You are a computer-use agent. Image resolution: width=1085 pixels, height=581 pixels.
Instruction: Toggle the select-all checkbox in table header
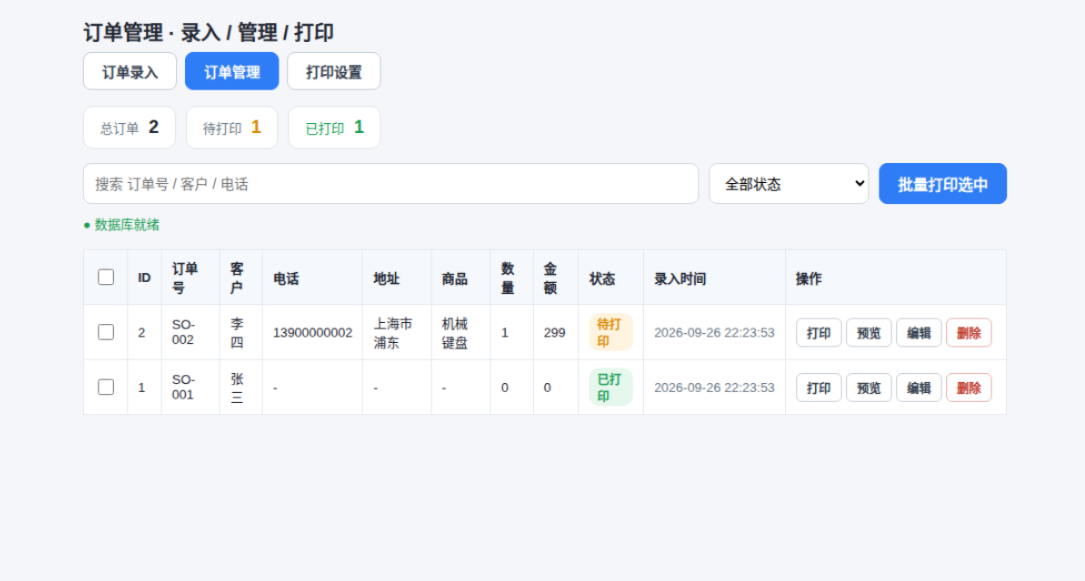point(106,277)
